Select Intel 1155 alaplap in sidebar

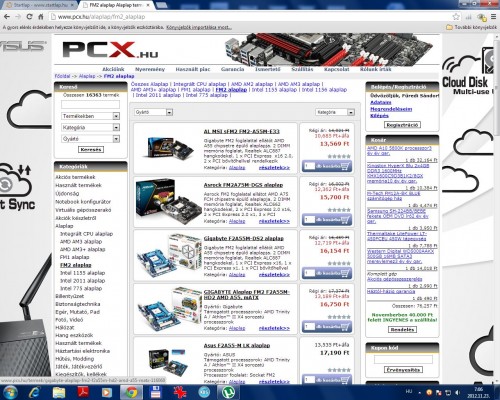pos(82,273)
